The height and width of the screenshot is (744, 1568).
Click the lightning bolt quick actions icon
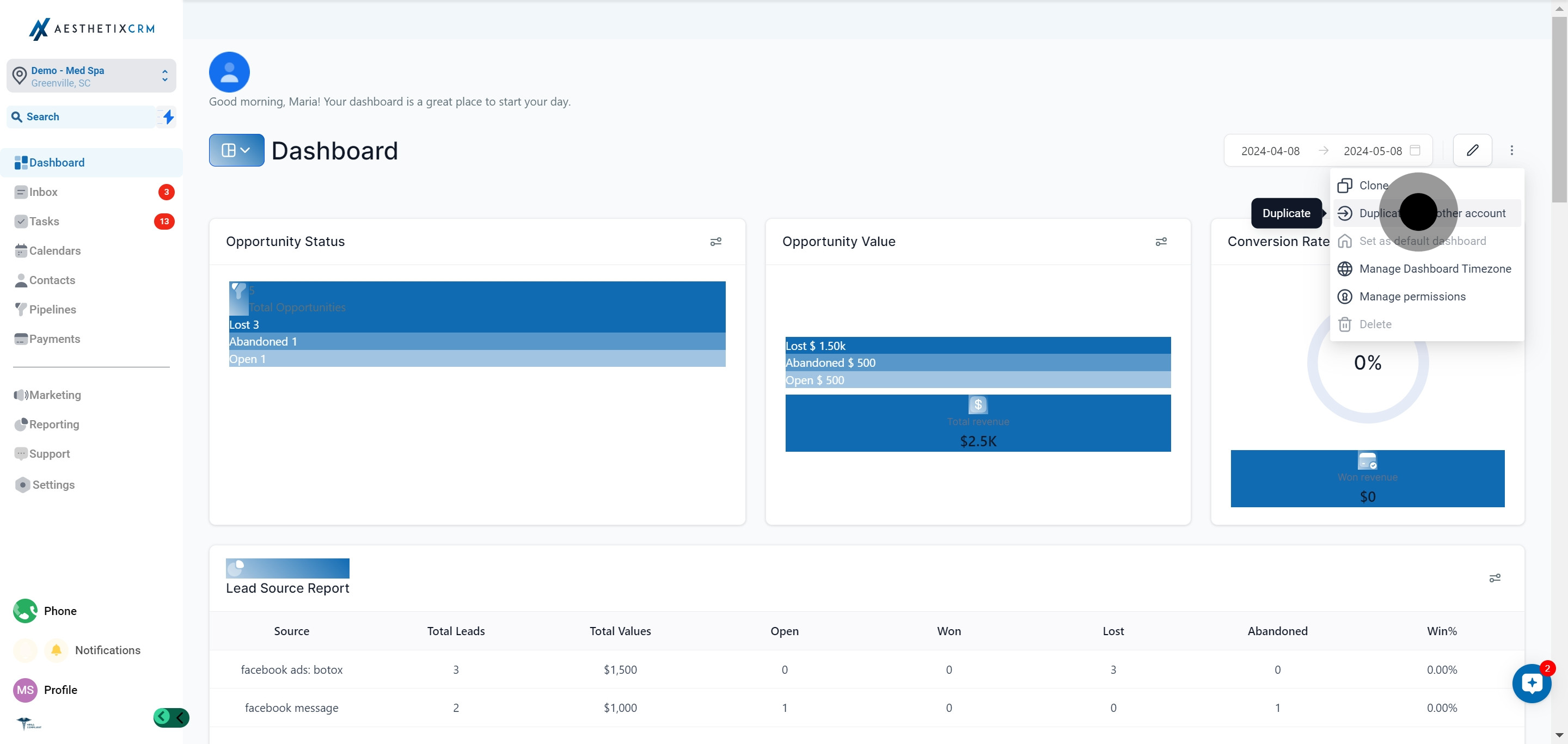coord(168,117)
